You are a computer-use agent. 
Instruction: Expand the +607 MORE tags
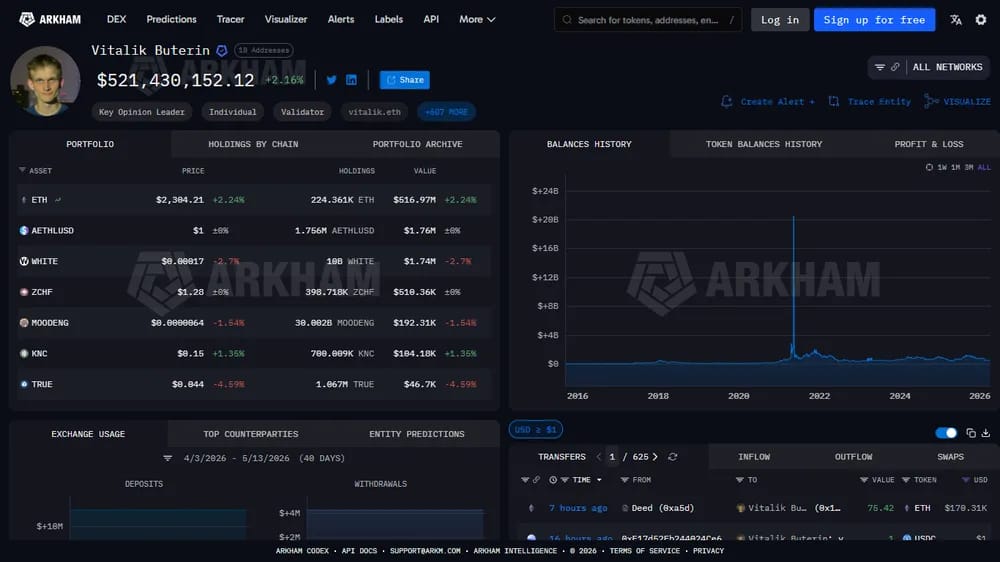coord(446,112)
